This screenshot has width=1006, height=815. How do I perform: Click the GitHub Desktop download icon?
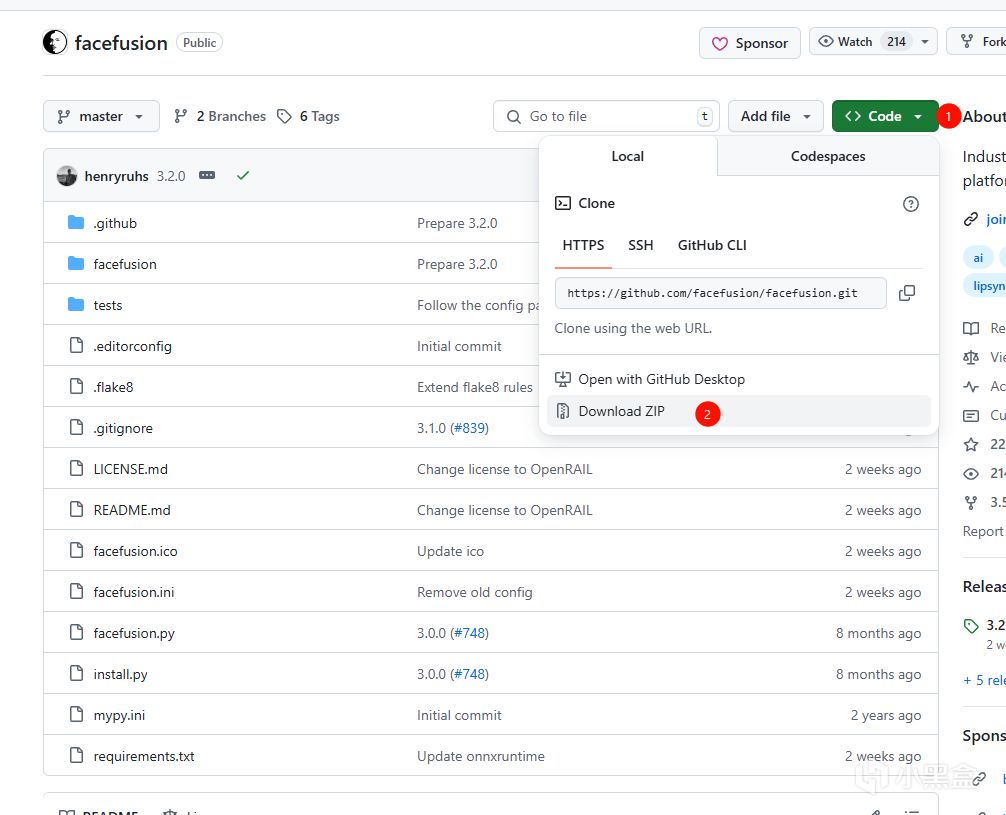click(563, 379)
